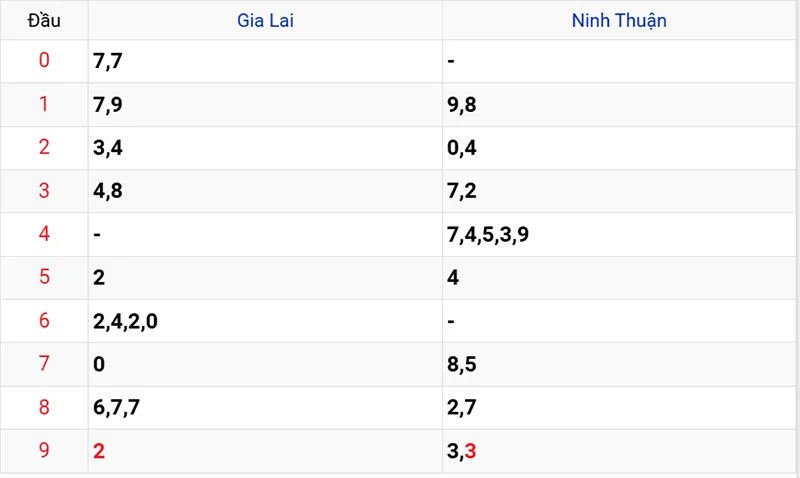The image size is (800, 478).
Task: Click Ninh Thuận value 8,5 in row 7
Action: (x=462, y=364)
